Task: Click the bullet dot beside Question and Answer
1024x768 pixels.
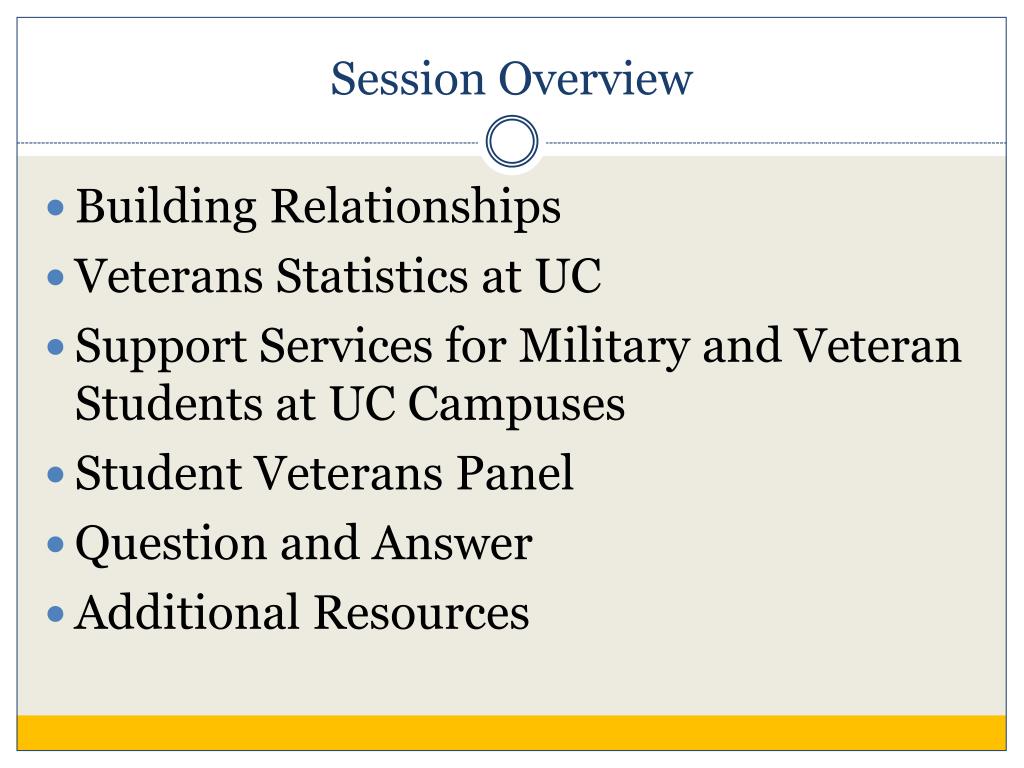Action: click(x=56, y=544)
